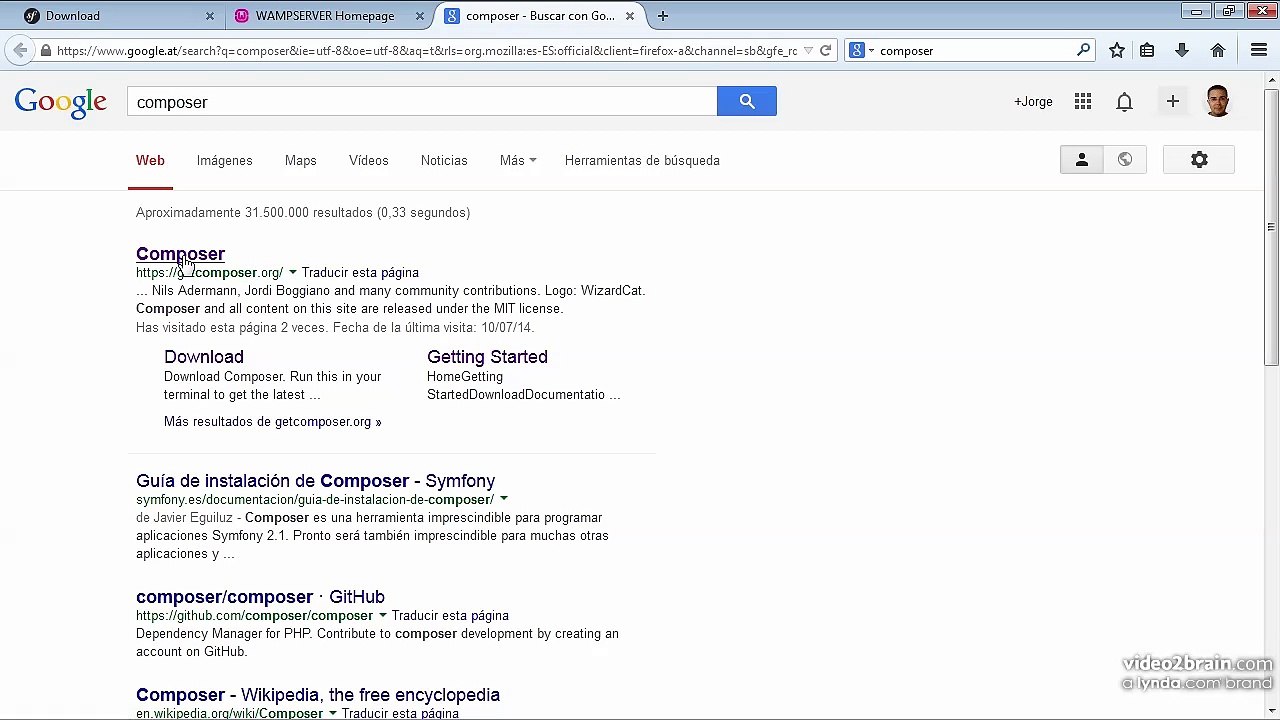The width and height of the screenshot is (1280, 720).
Task: Reload the page with the refresh icon
Action: [x=825, y=50]
